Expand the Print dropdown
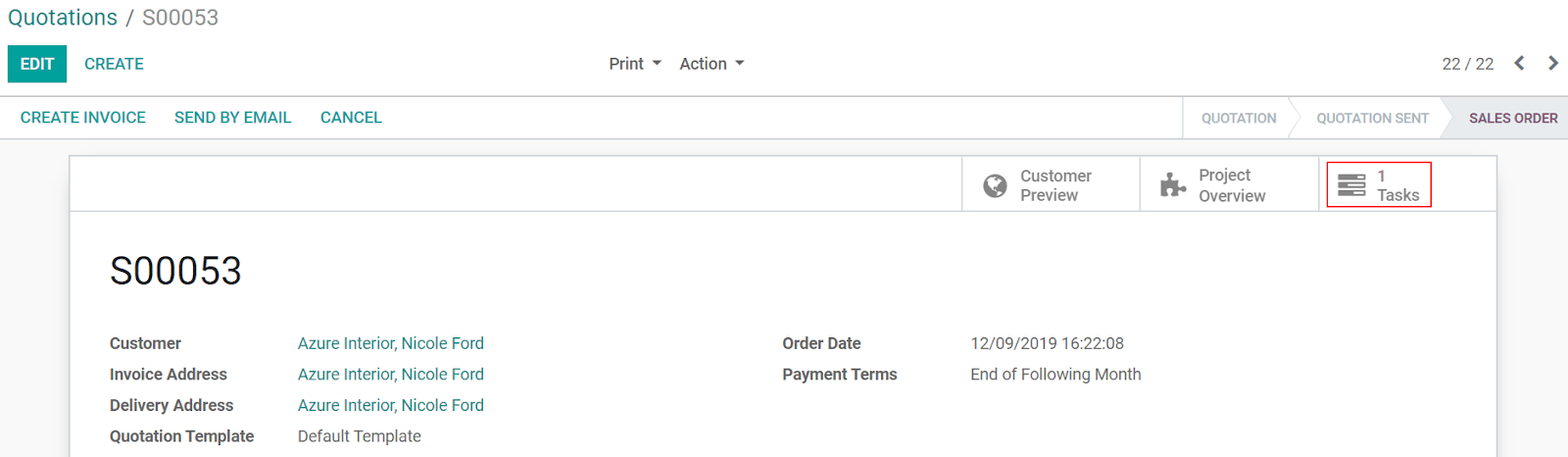Image resolution: width=1568 pixels, height=457 pixels. pos(635,64)
